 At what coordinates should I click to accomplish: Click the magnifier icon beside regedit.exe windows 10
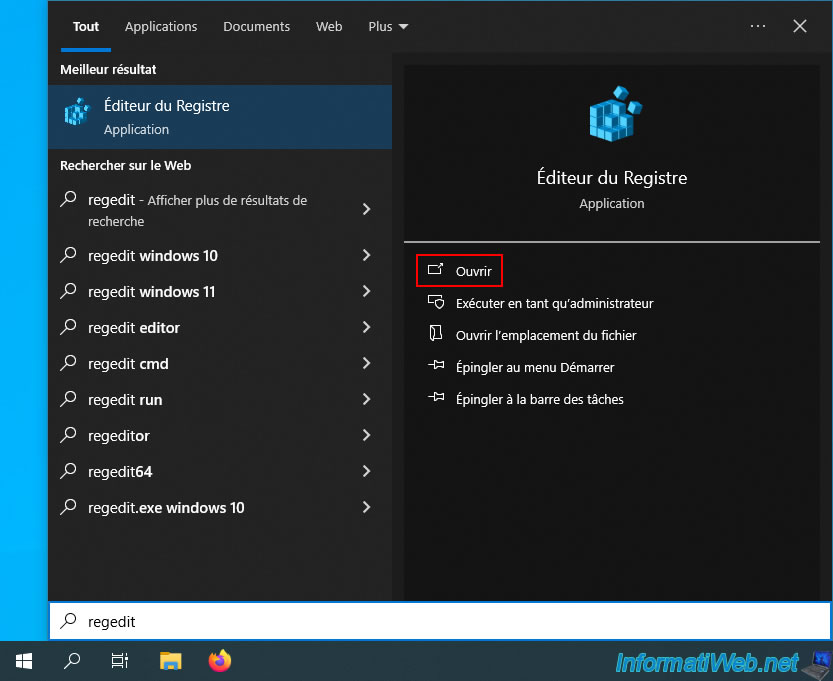click(69, 507)
